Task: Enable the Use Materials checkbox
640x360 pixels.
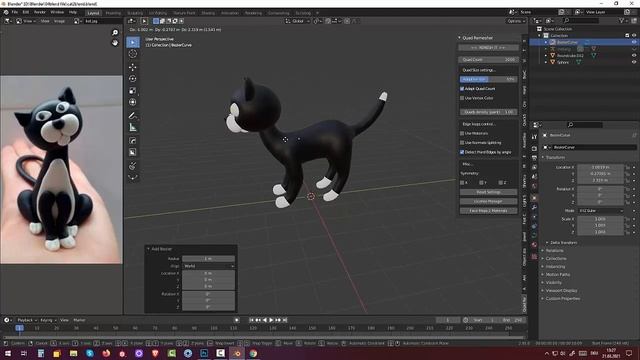Action: tap(462, 133)
